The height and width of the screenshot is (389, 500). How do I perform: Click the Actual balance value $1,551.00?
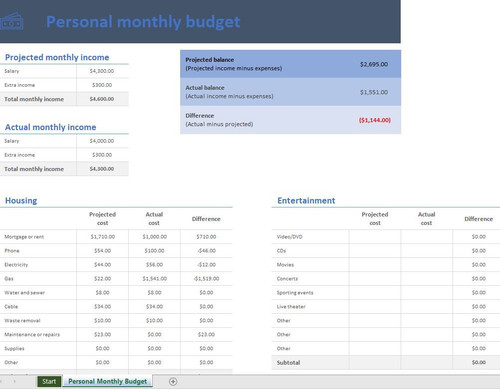374,92
